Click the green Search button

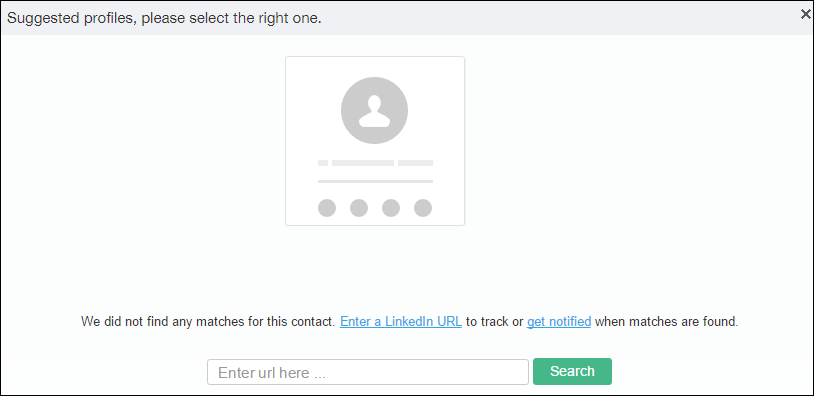pyautogui.click(x=573, y=372)
